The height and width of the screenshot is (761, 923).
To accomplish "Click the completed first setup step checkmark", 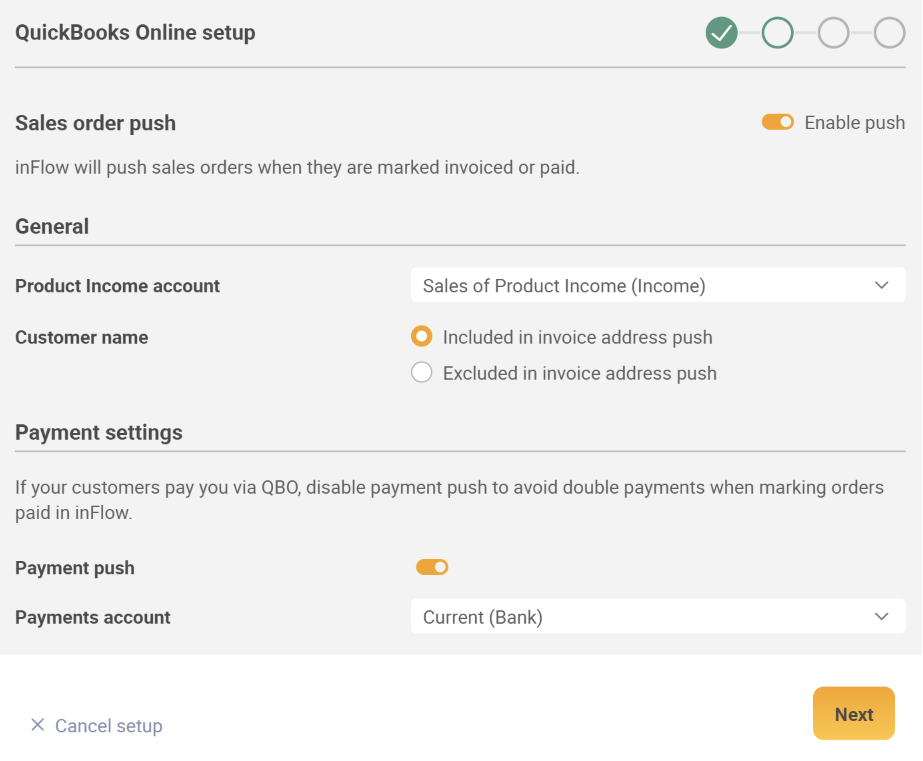I will point(721,33).
